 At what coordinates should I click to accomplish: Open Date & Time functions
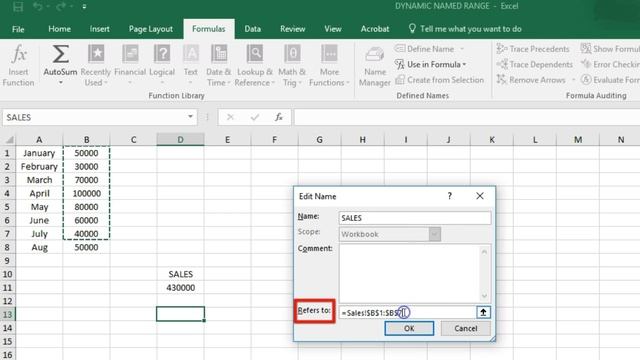click(219, 54)
